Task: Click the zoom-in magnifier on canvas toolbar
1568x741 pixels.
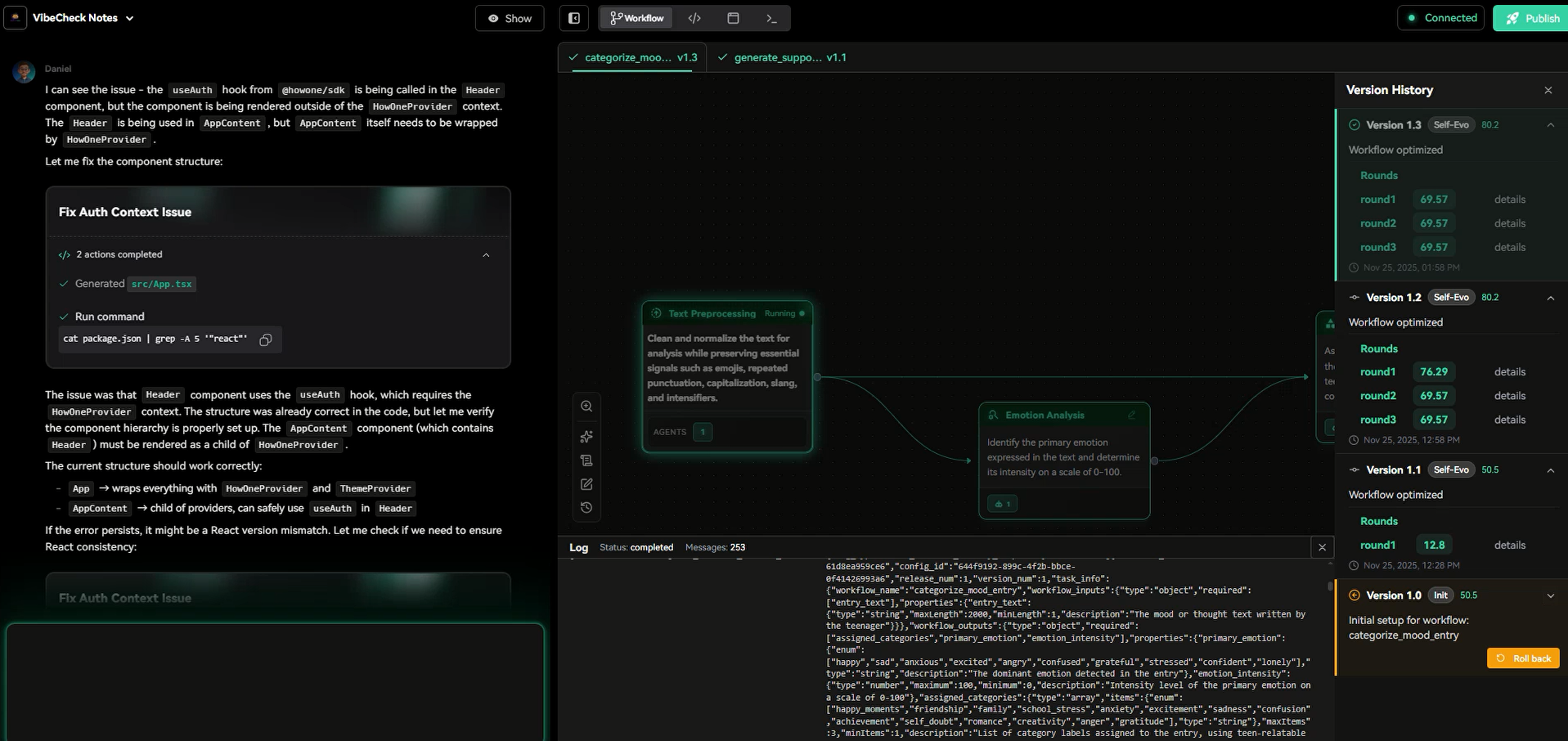Action: click(x=586, y=406)
